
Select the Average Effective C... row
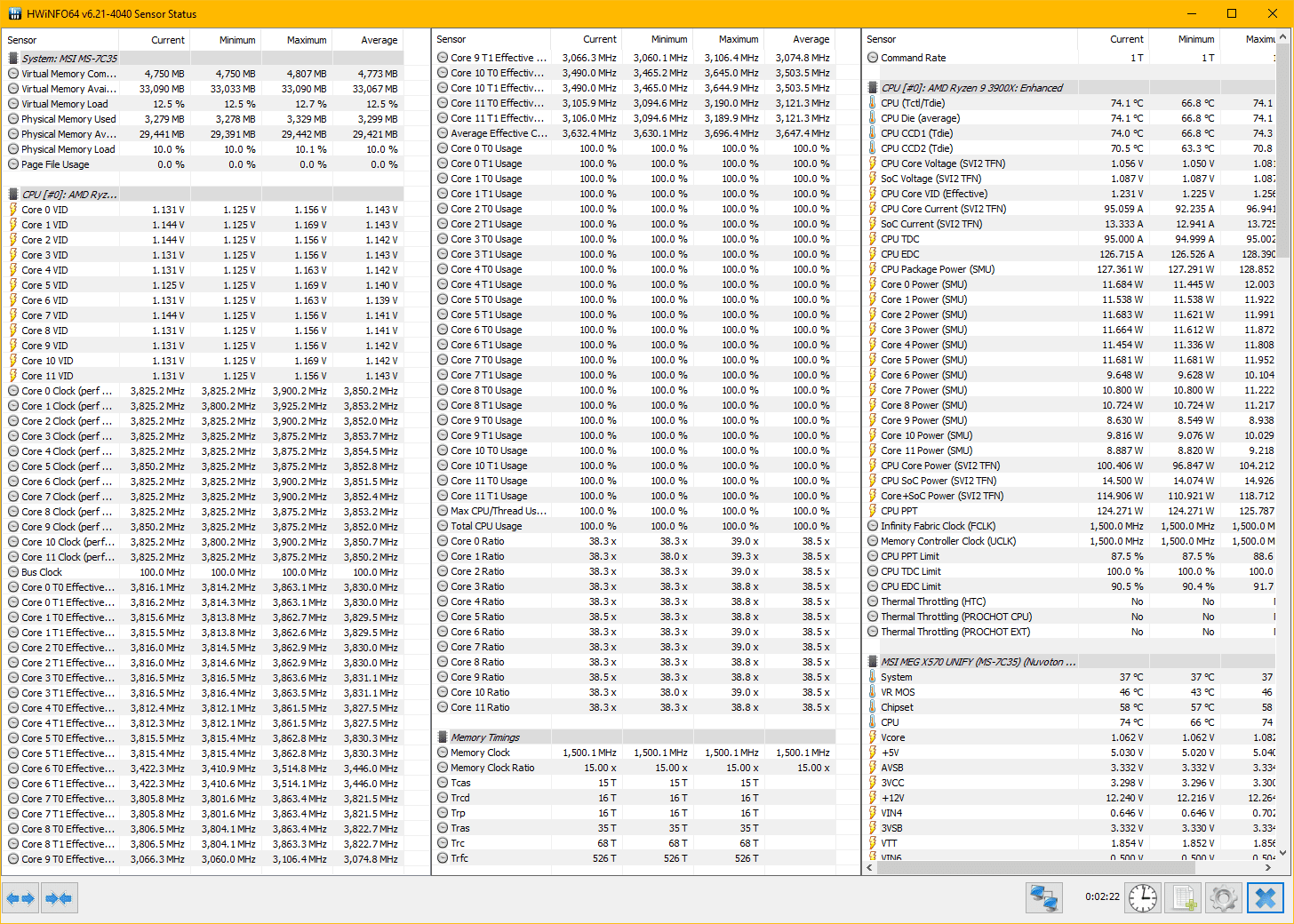[635, 133]
